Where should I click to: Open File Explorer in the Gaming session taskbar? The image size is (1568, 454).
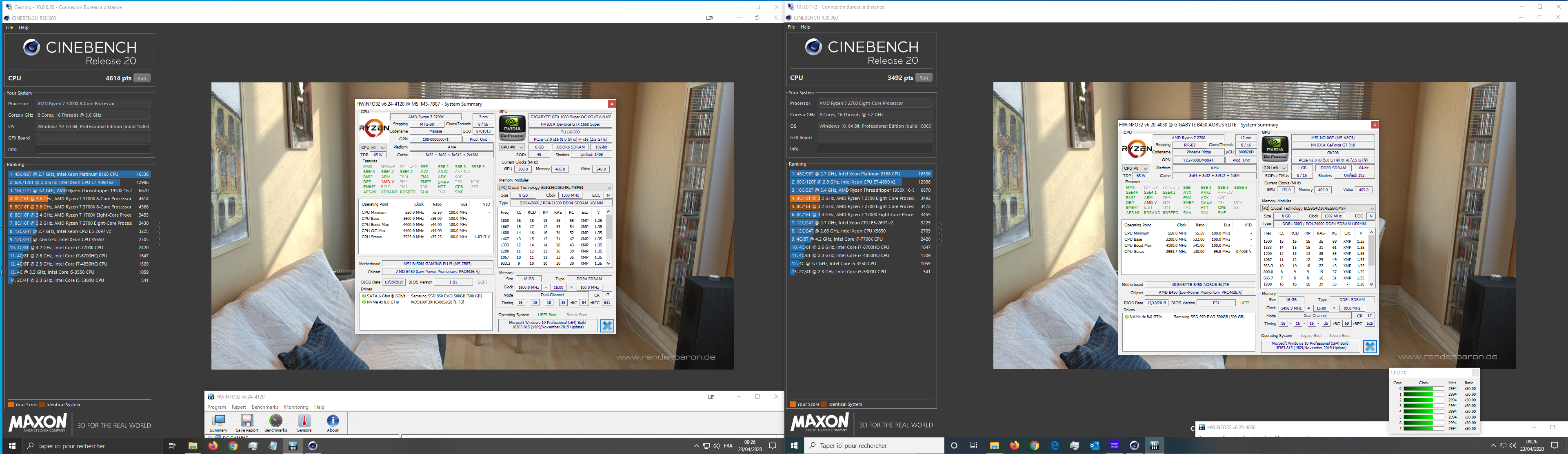(192, 446)
